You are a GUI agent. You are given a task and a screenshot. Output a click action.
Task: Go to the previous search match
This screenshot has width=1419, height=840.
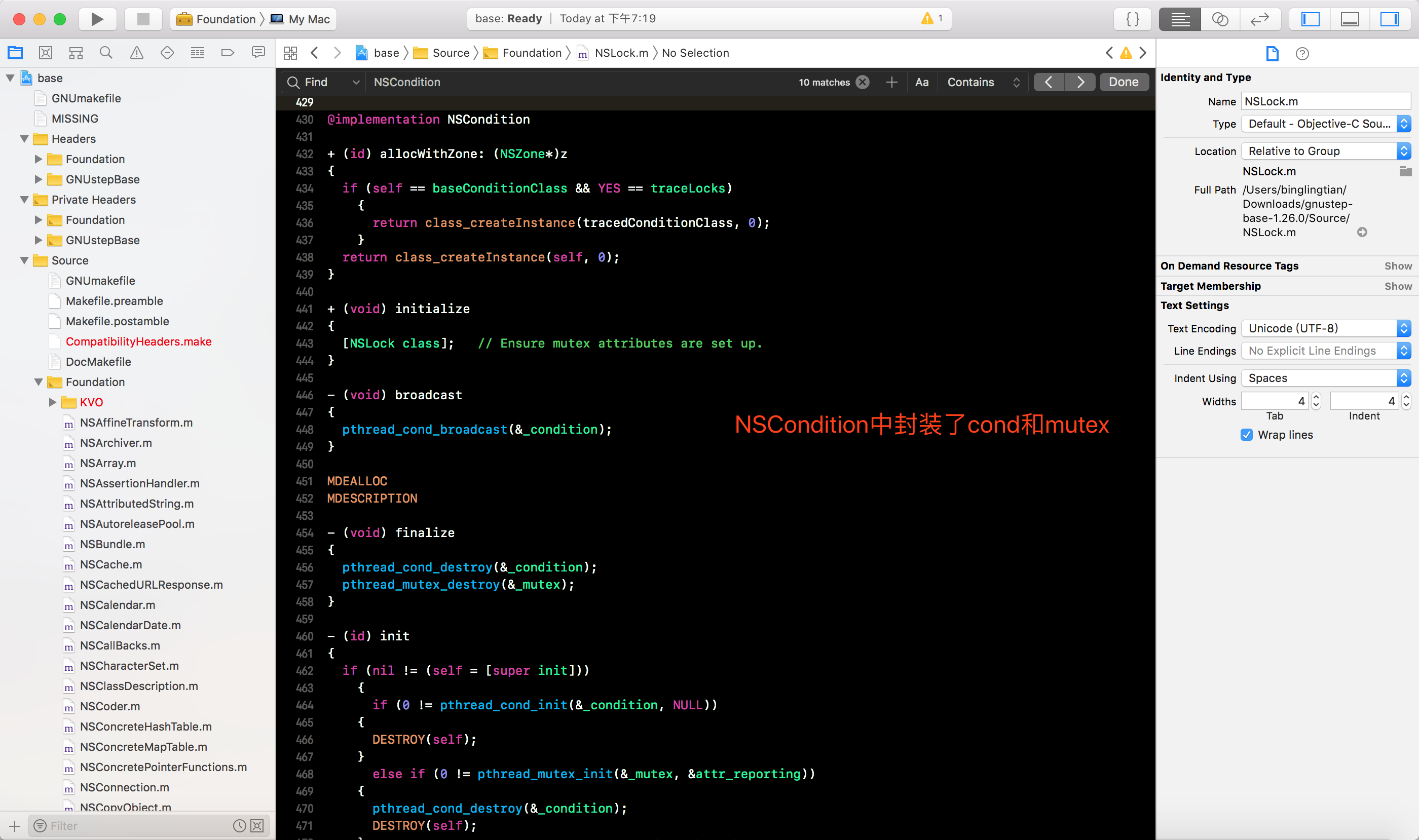[1049, 82]
